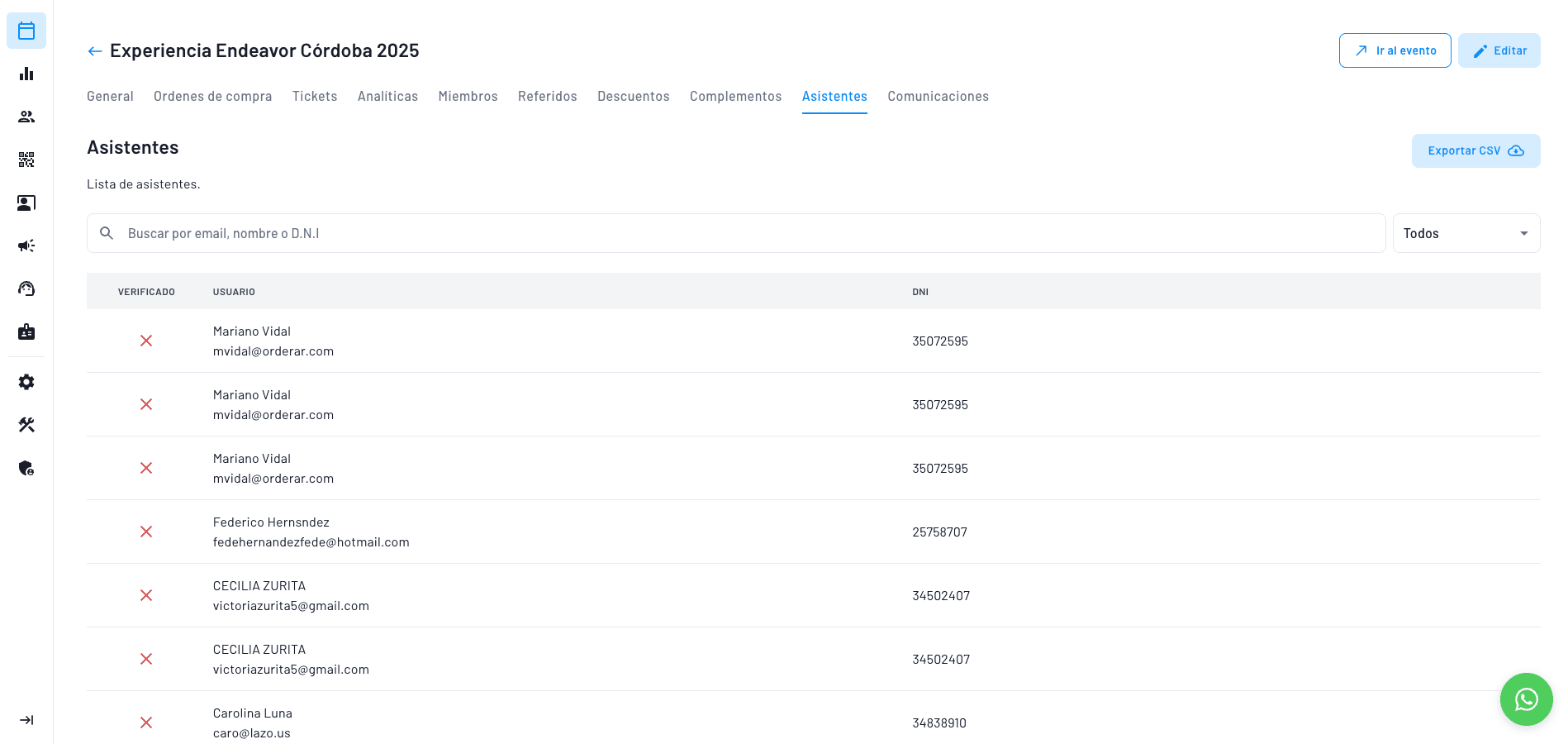Open the headset support agent sidebar icon
Viewport: 1568px width, 744px height.
(x=26, y=289)
